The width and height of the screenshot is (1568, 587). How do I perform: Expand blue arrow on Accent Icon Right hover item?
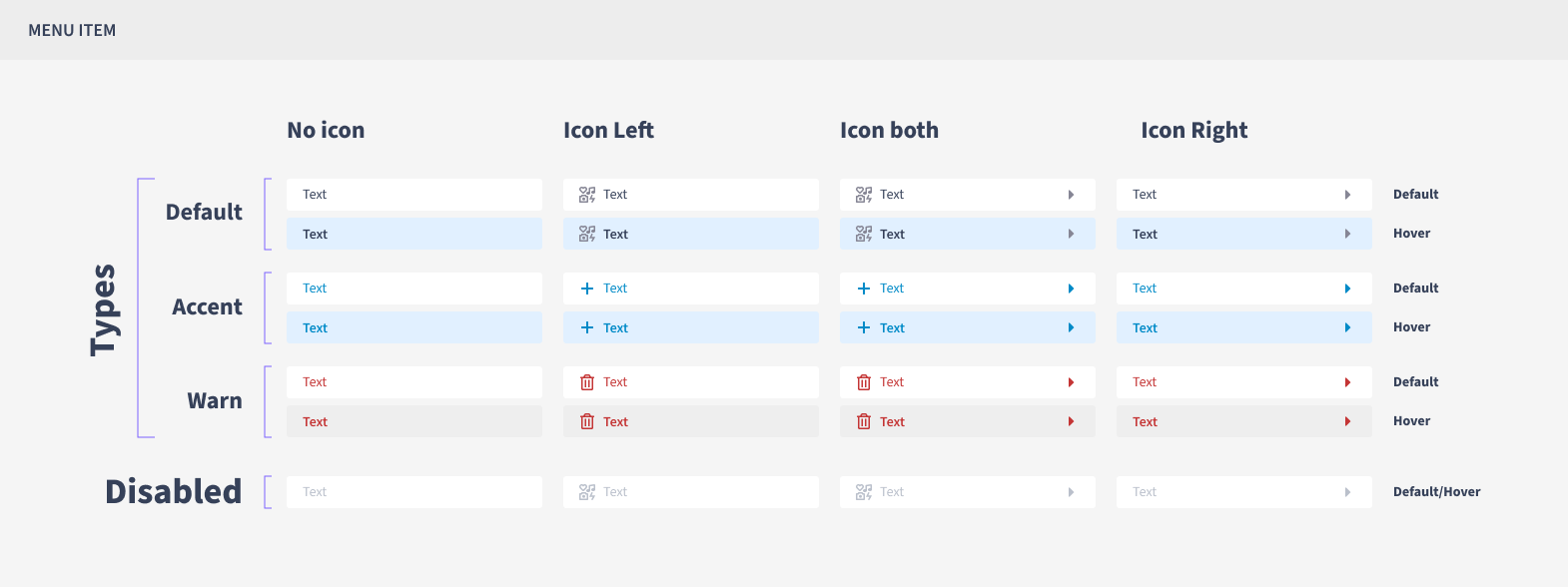1347,328
